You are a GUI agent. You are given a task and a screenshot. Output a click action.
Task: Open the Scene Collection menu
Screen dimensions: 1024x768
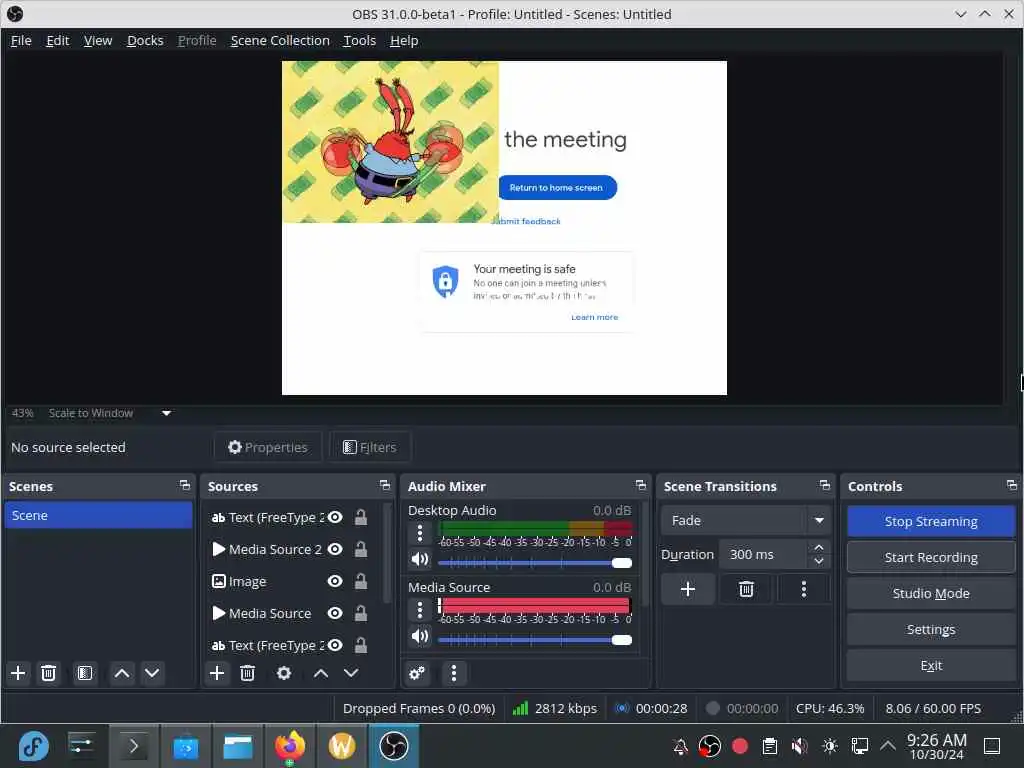pyautogui.click(x=280, y=40)
